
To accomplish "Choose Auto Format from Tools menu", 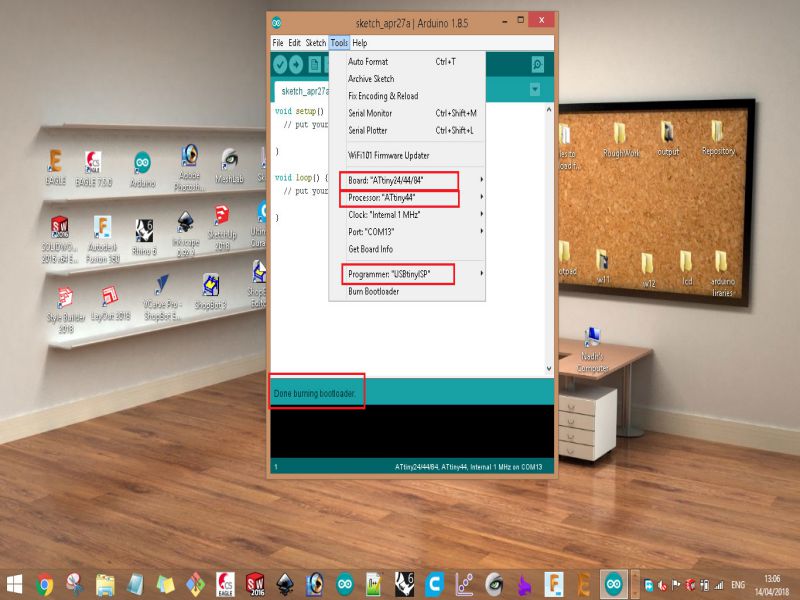I will (407, 62).
